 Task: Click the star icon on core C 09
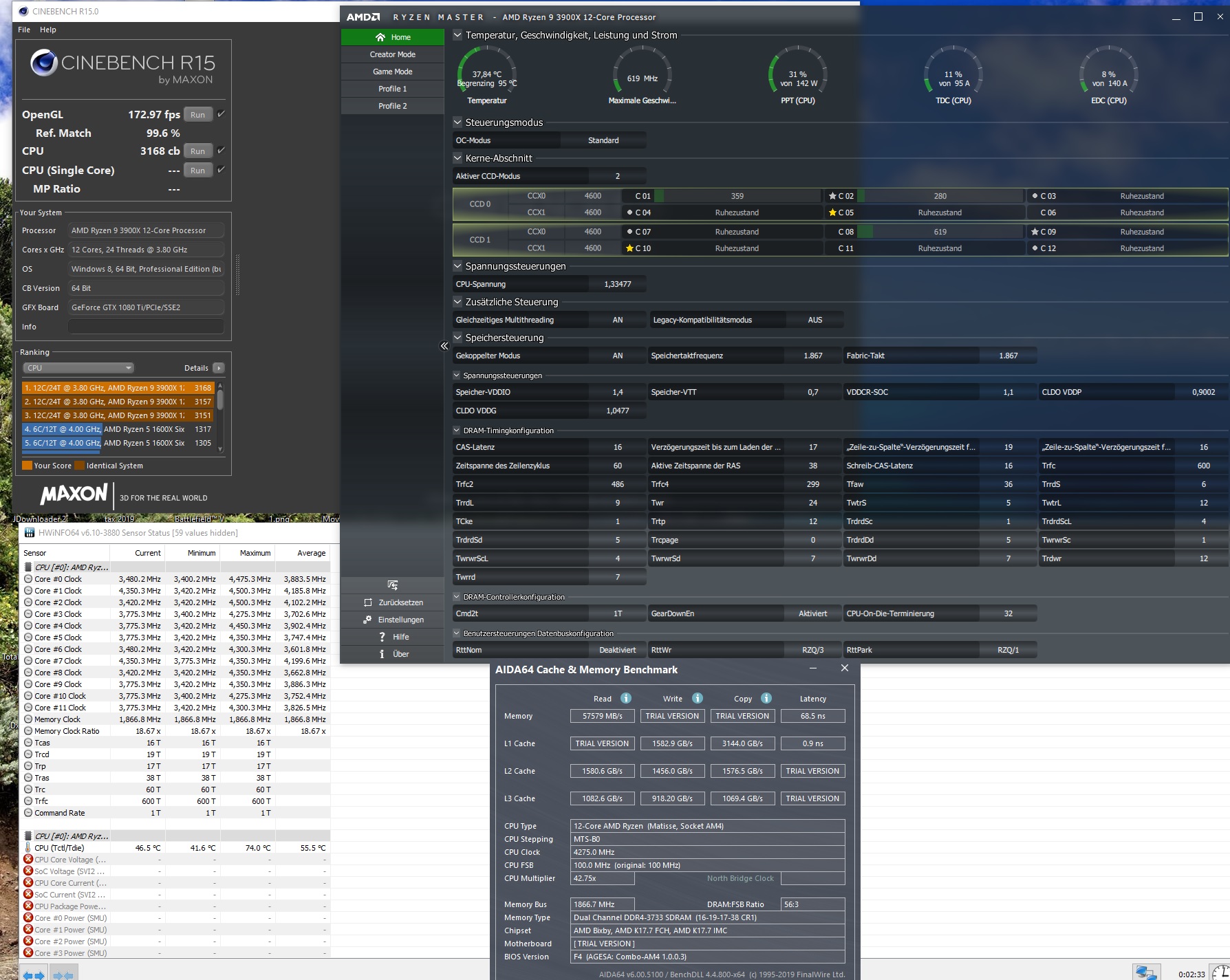click(x=1035, y=232)
